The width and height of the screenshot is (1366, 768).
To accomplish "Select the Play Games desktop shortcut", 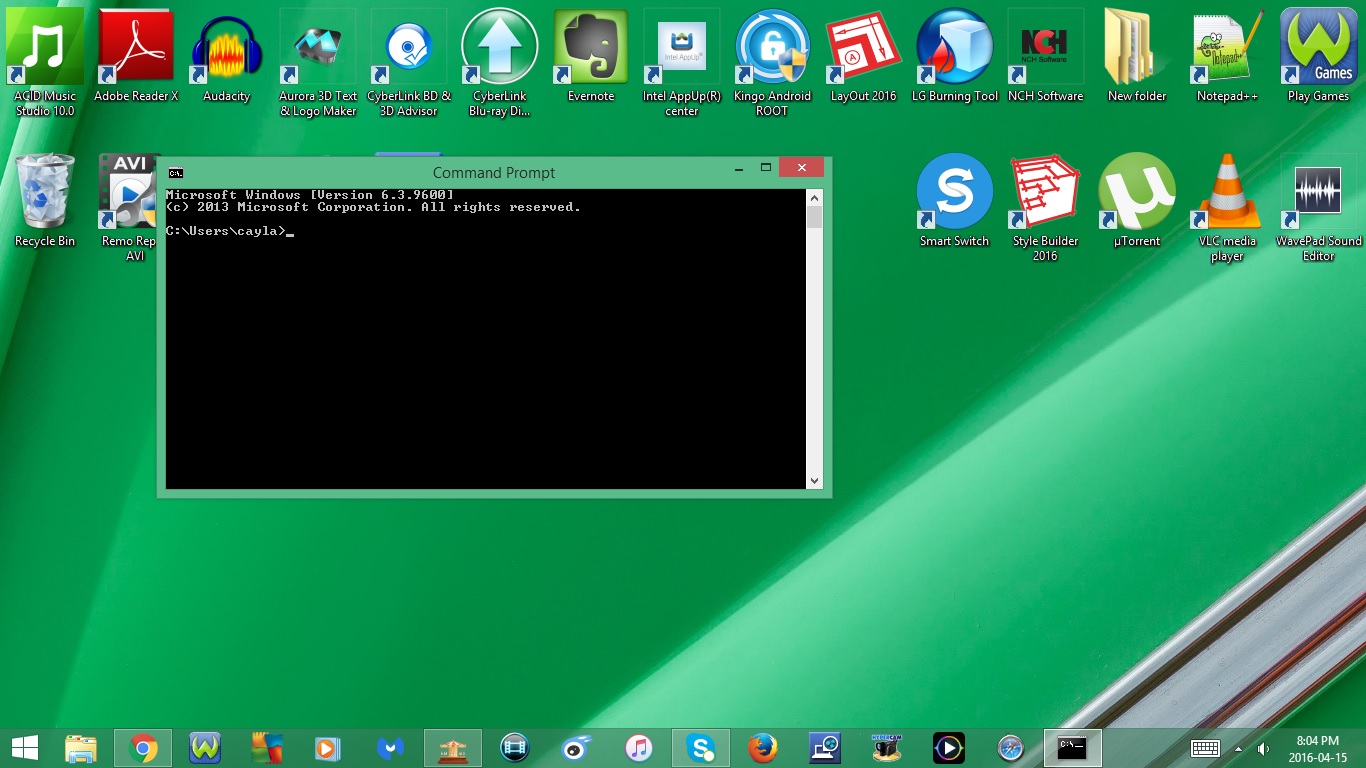I will point(1319,56).
